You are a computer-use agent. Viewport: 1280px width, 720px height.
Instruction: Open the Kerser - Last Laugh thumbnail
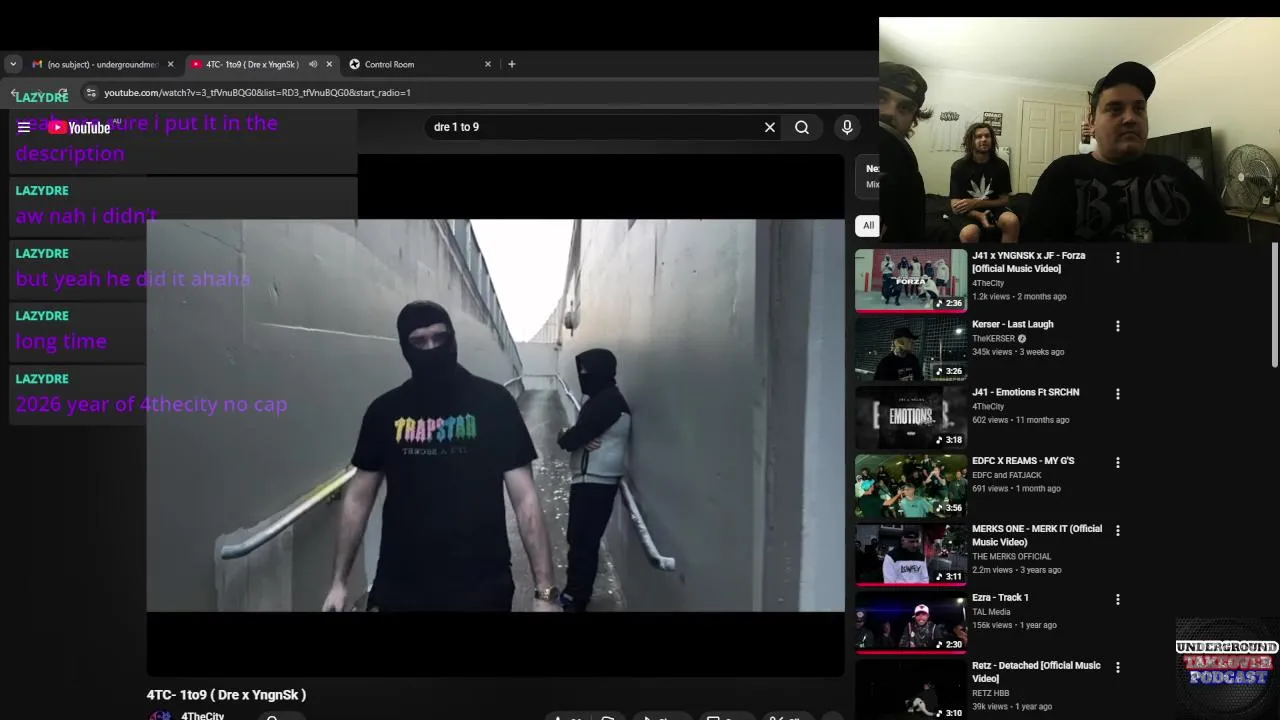click(911, 349)
